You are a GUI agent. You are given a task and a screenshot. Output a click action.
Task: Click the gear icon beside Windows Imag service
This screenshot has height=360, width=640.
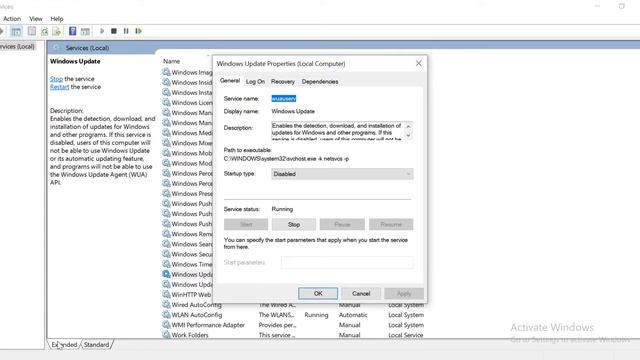pyautogui.click(x=166, y=72)
